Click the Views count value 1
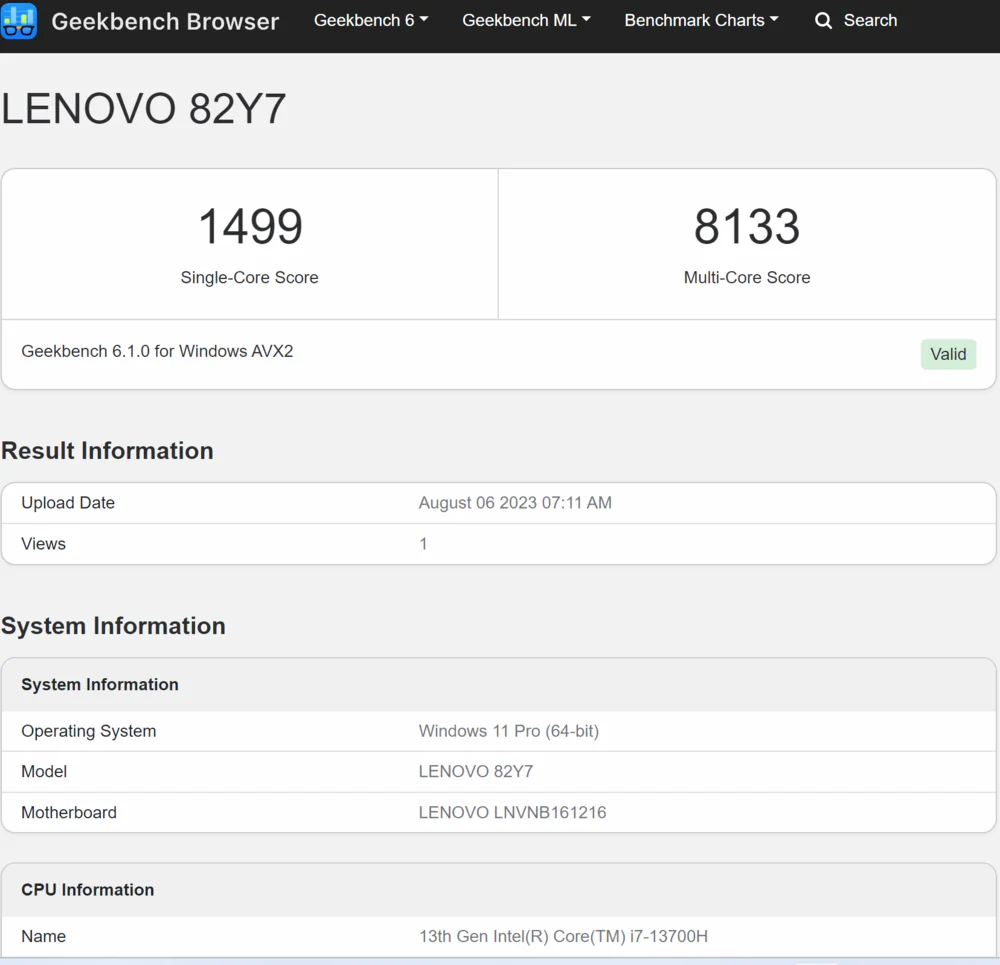The width and height of the screenshot is (1000, 965). pos(423,543)
